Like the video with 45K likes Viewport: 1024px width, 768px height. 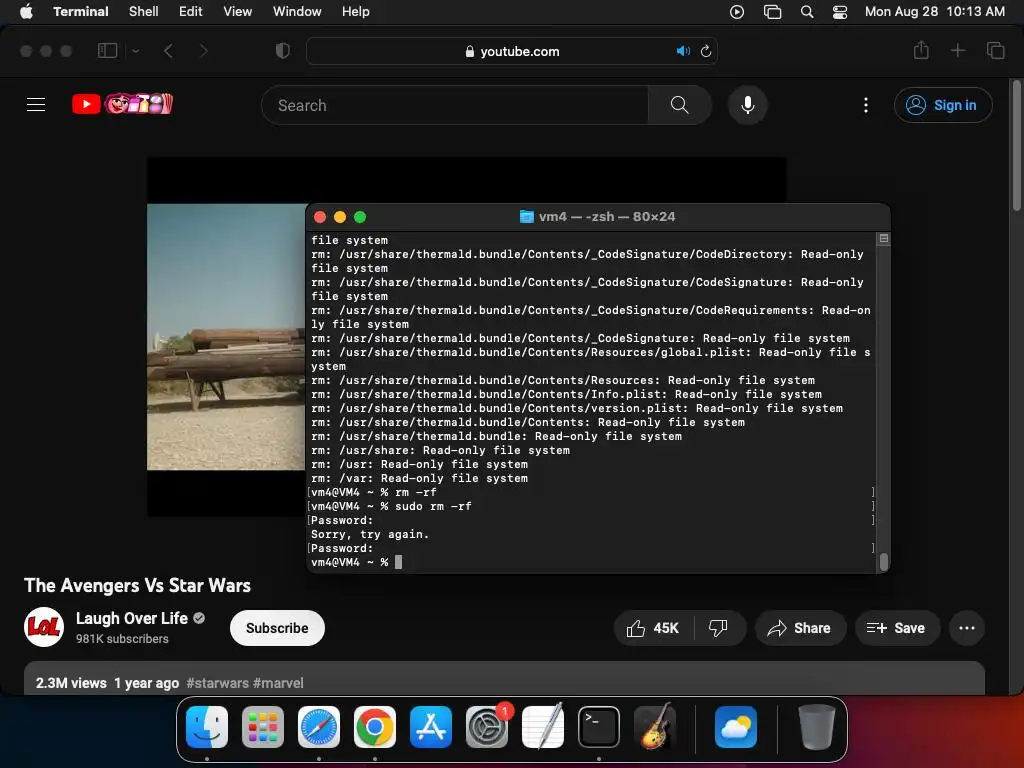click(653, 628)
